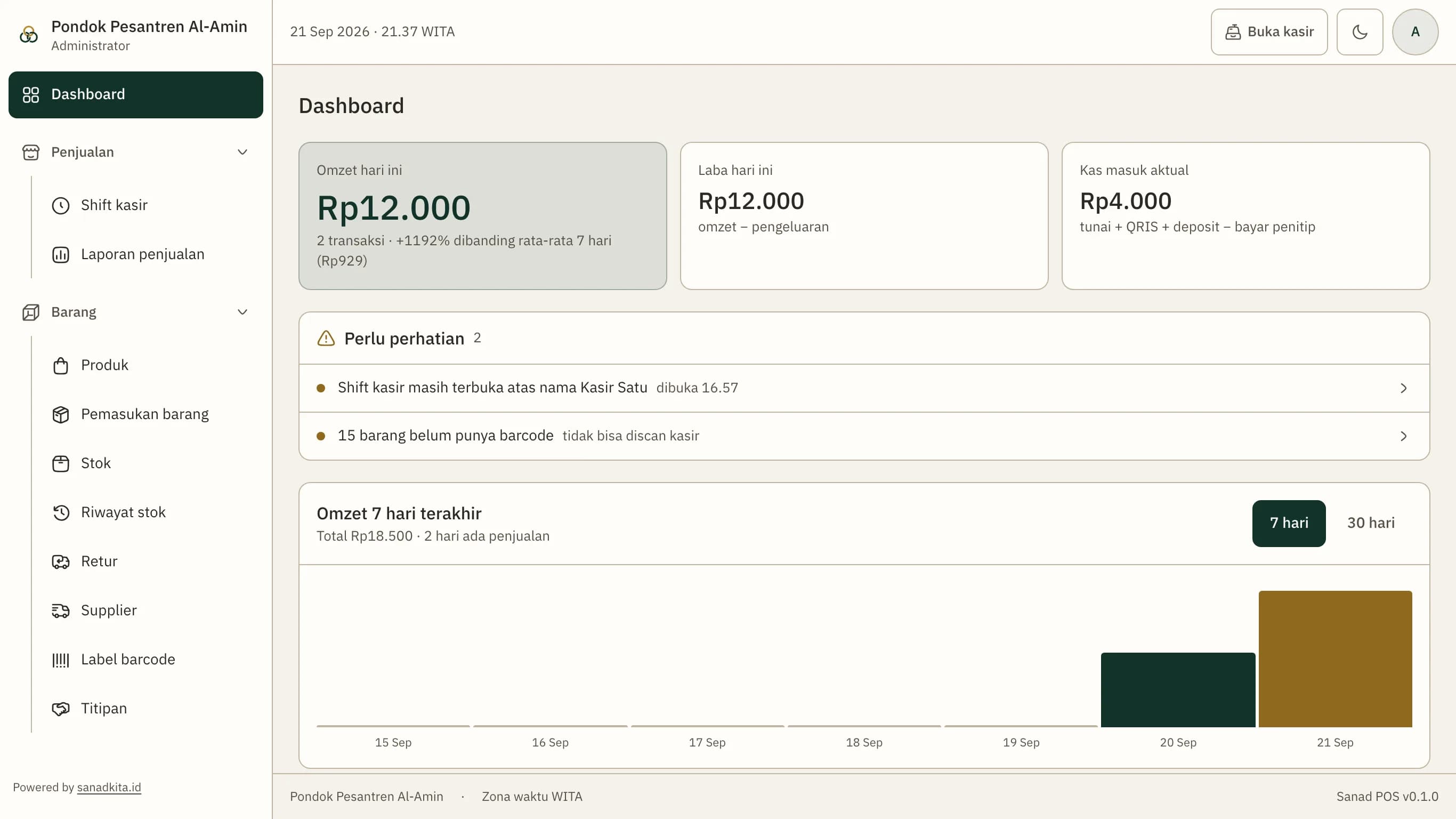The width and height of the screenshot is (1456, 819).
Task: Click the Buka kasir button
Action: [1269, 31]
